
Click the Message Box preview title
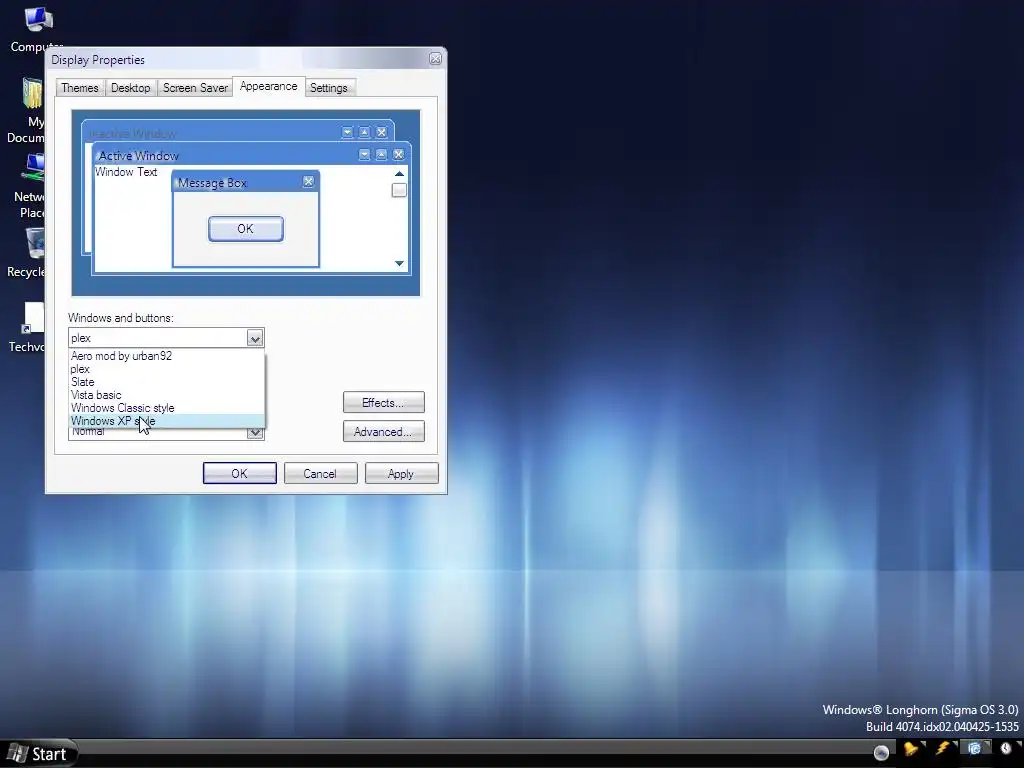pos(212,183)
